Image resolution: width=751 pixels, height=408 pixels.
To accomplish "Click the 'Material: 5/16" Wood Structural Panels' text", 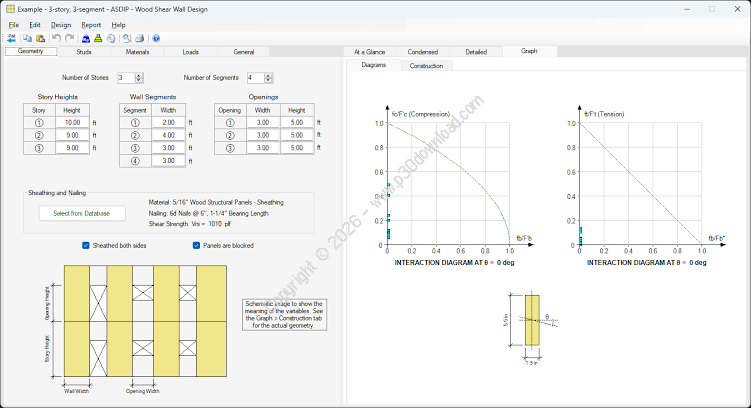I will pos(216,203).
